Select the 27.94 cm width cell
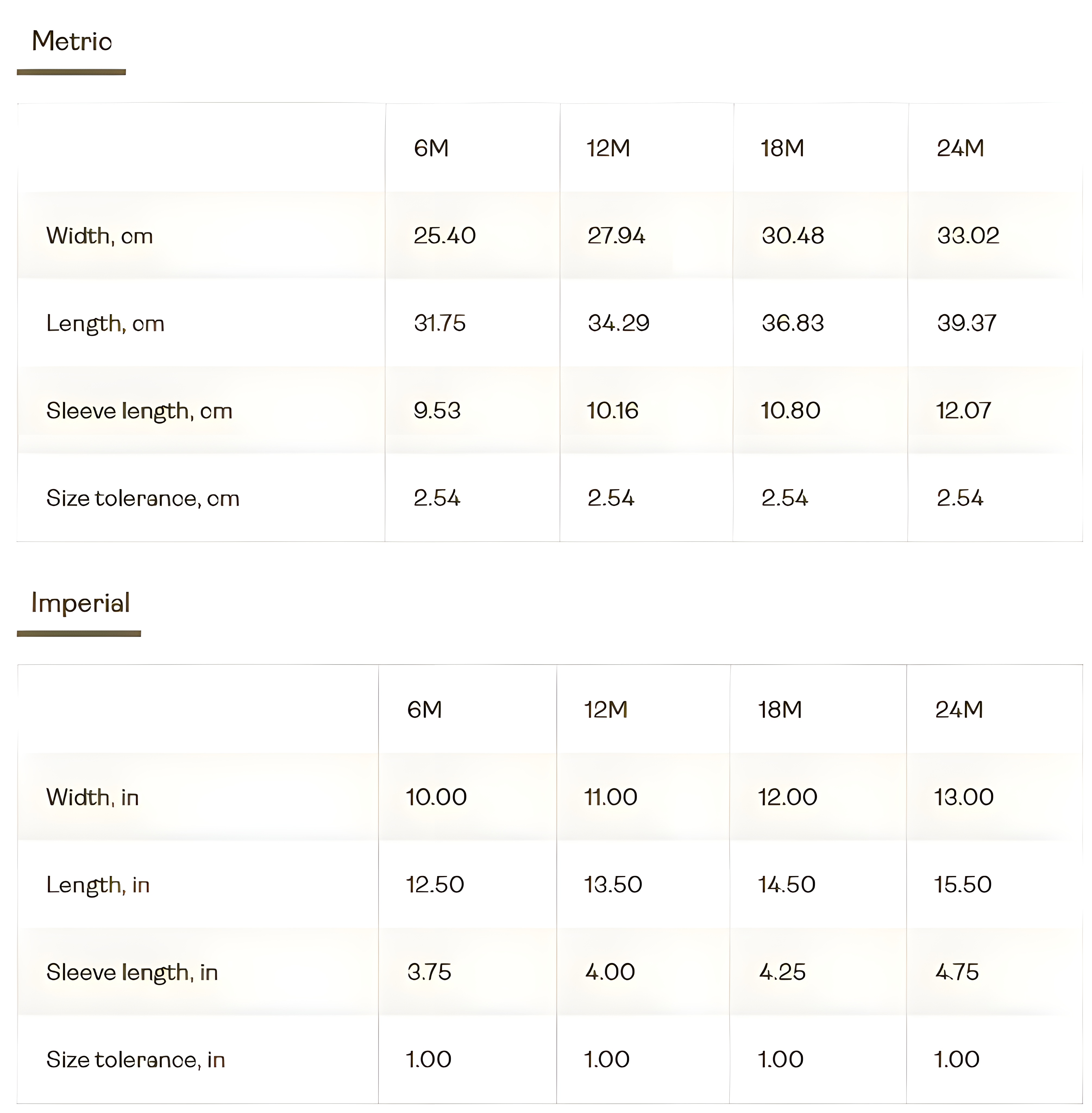This screenshot has height=1113, width=1092. [x=616, y=236]
